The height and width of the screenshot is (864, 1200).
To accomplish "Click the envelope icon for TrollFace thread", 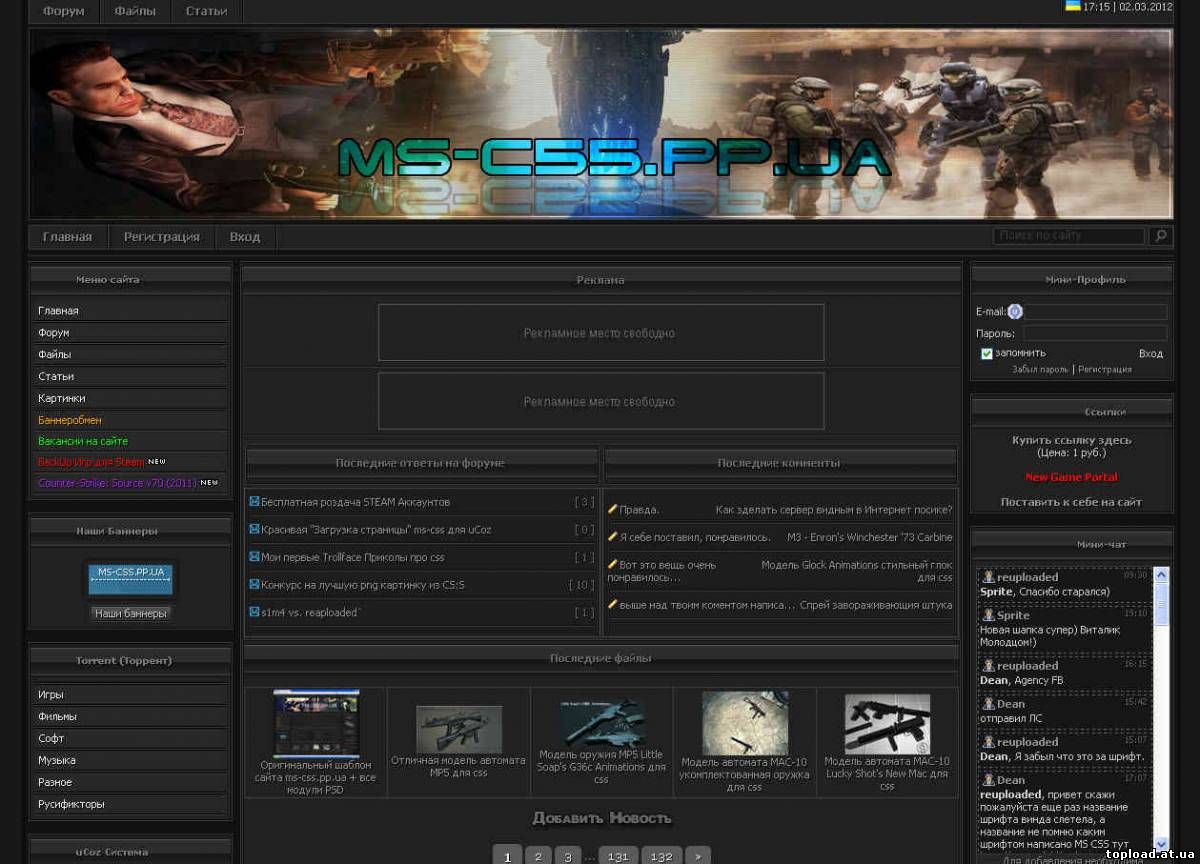I will pyautogui.click(x=255, y=556).
